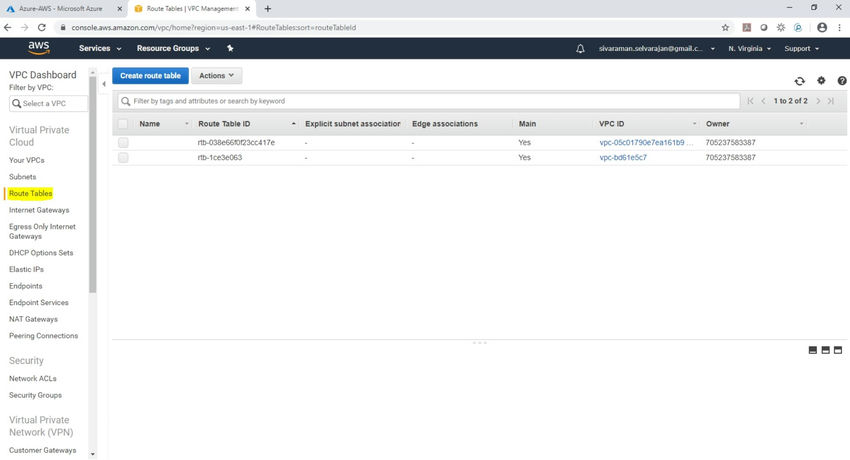Open Egress Only Internet Gateways
850x460 pixels.
pos(42,231)
